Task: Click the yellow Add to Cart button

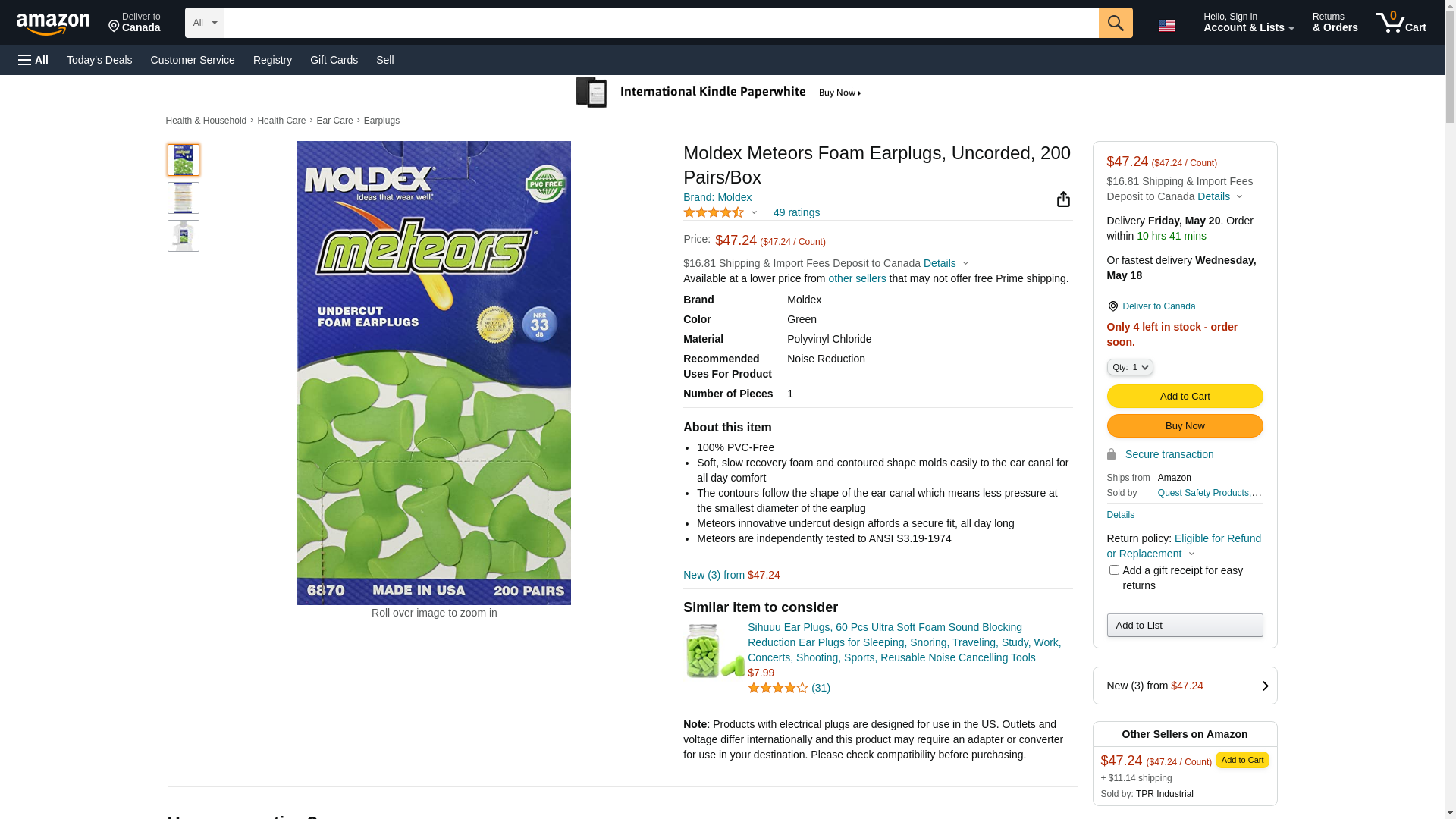Action: (1185, 397)
